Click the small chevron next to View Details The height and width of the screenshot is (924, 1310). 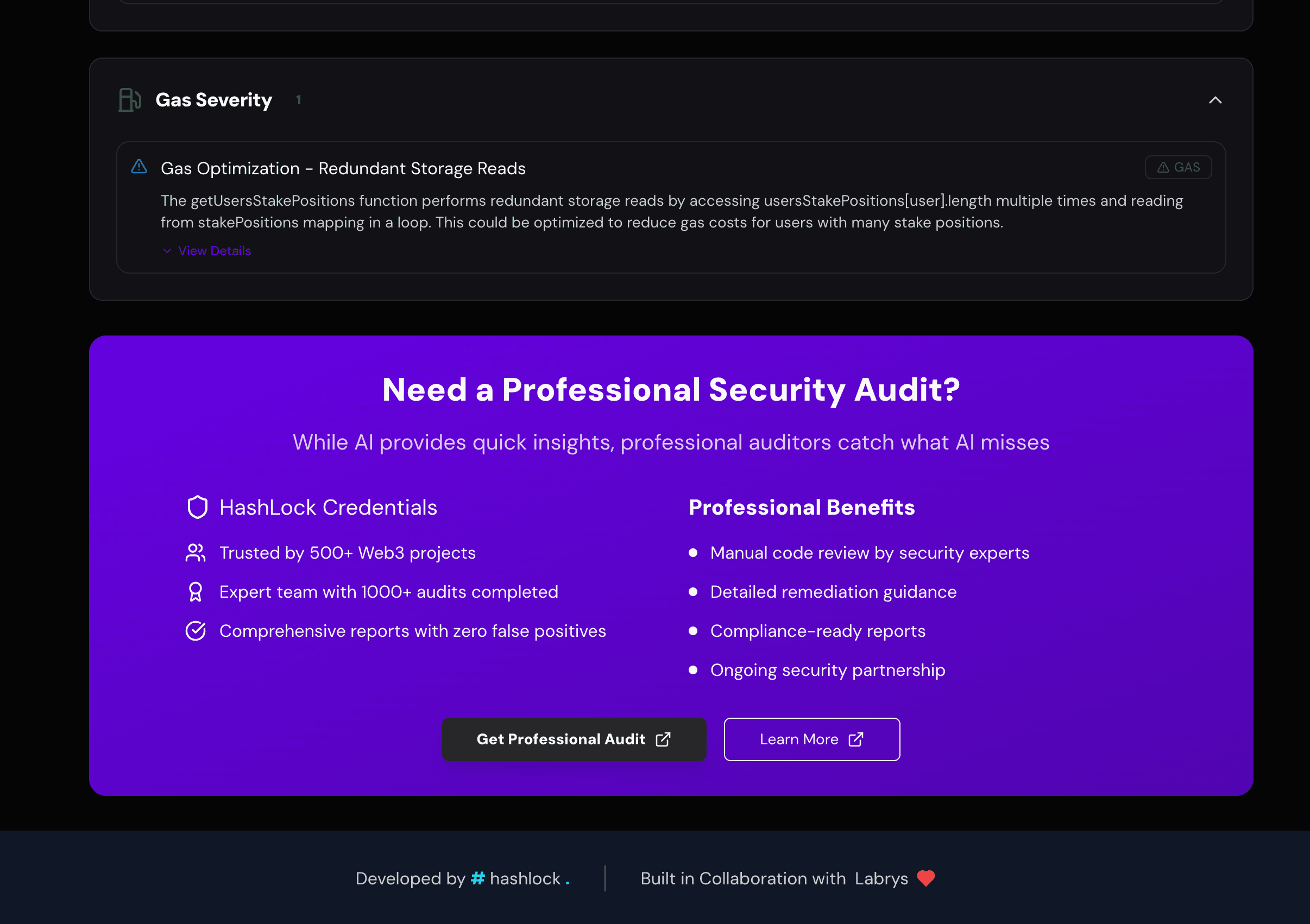tap(167, 251)
